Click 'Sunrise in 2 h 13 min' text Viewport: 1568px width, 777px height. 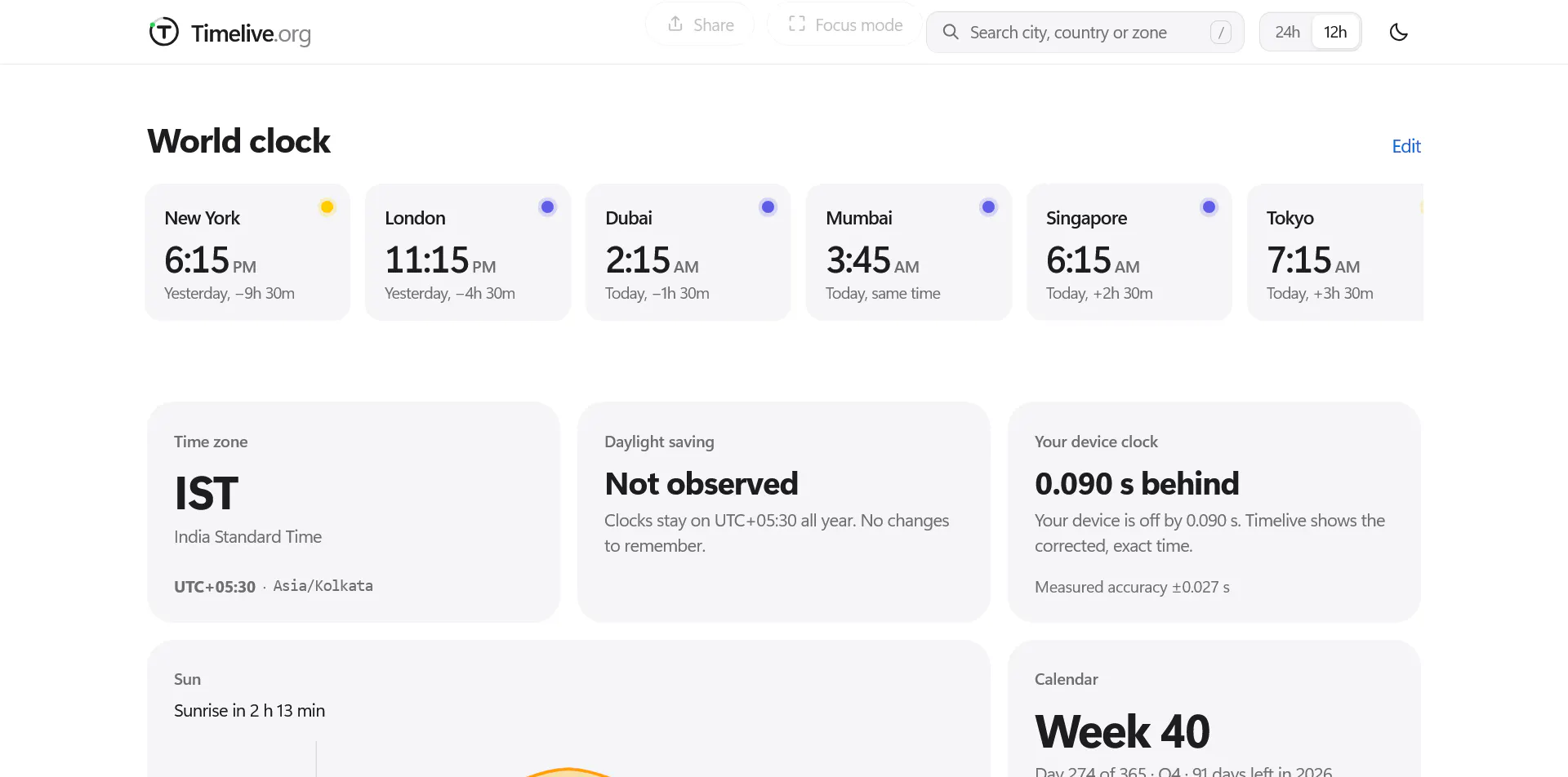pos(249,711)
